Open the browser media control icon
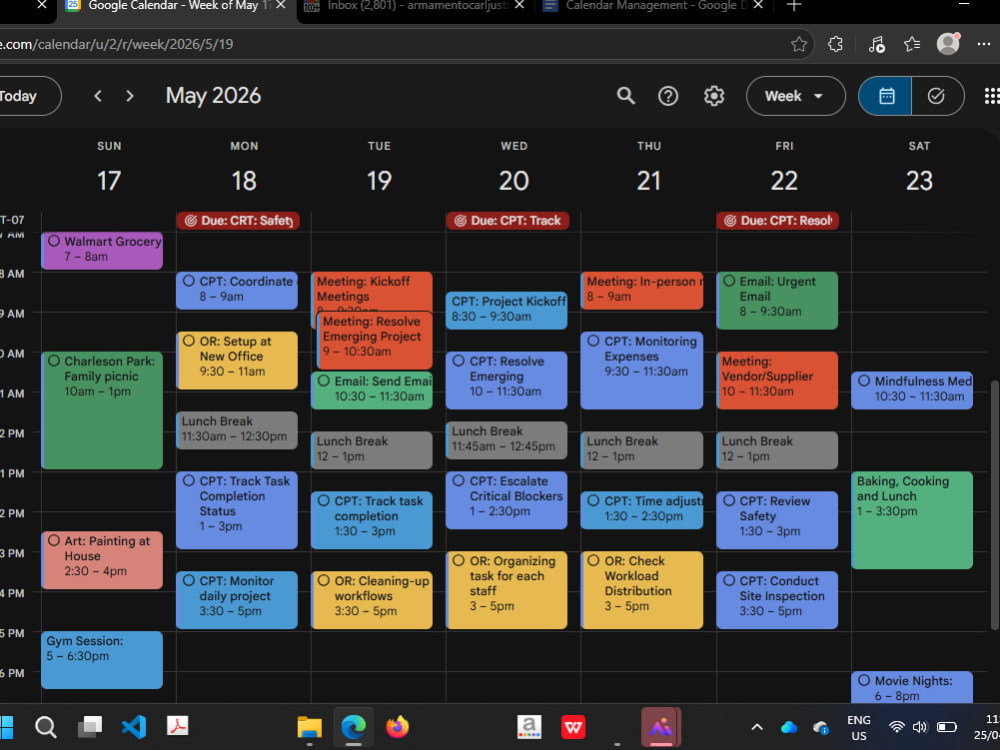Screen dimensions: 1000x750 [876, 44]
